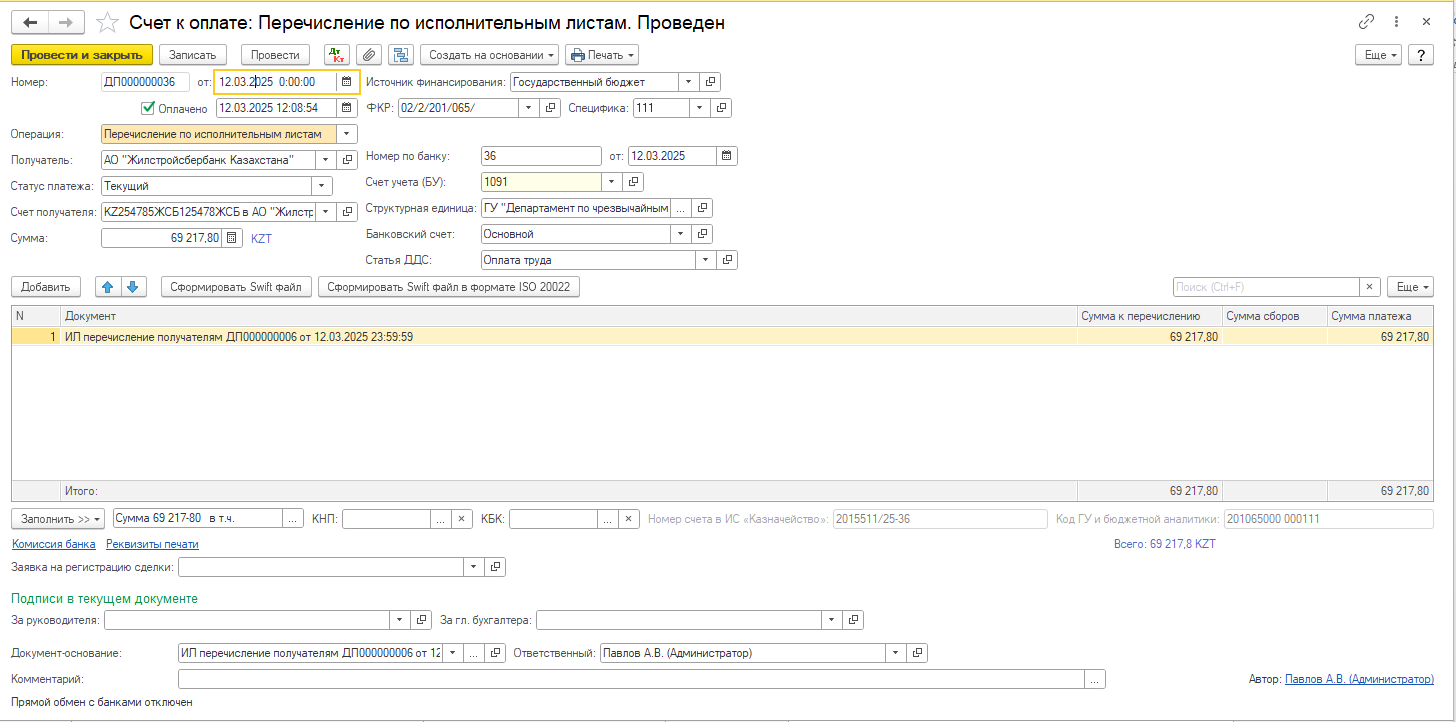The height and width of the screenshot is (722, 1456).
Task: Open the Создать на основании menu
Action: tap(489, 55)
